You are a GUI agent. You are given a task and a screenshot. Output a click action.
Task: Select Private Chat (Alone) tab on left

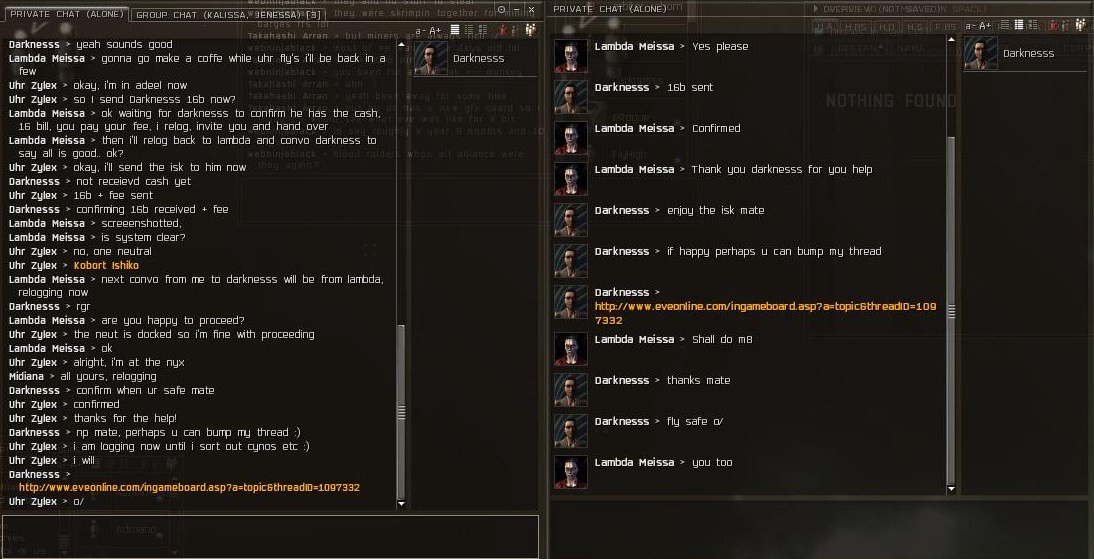[66, 14]
